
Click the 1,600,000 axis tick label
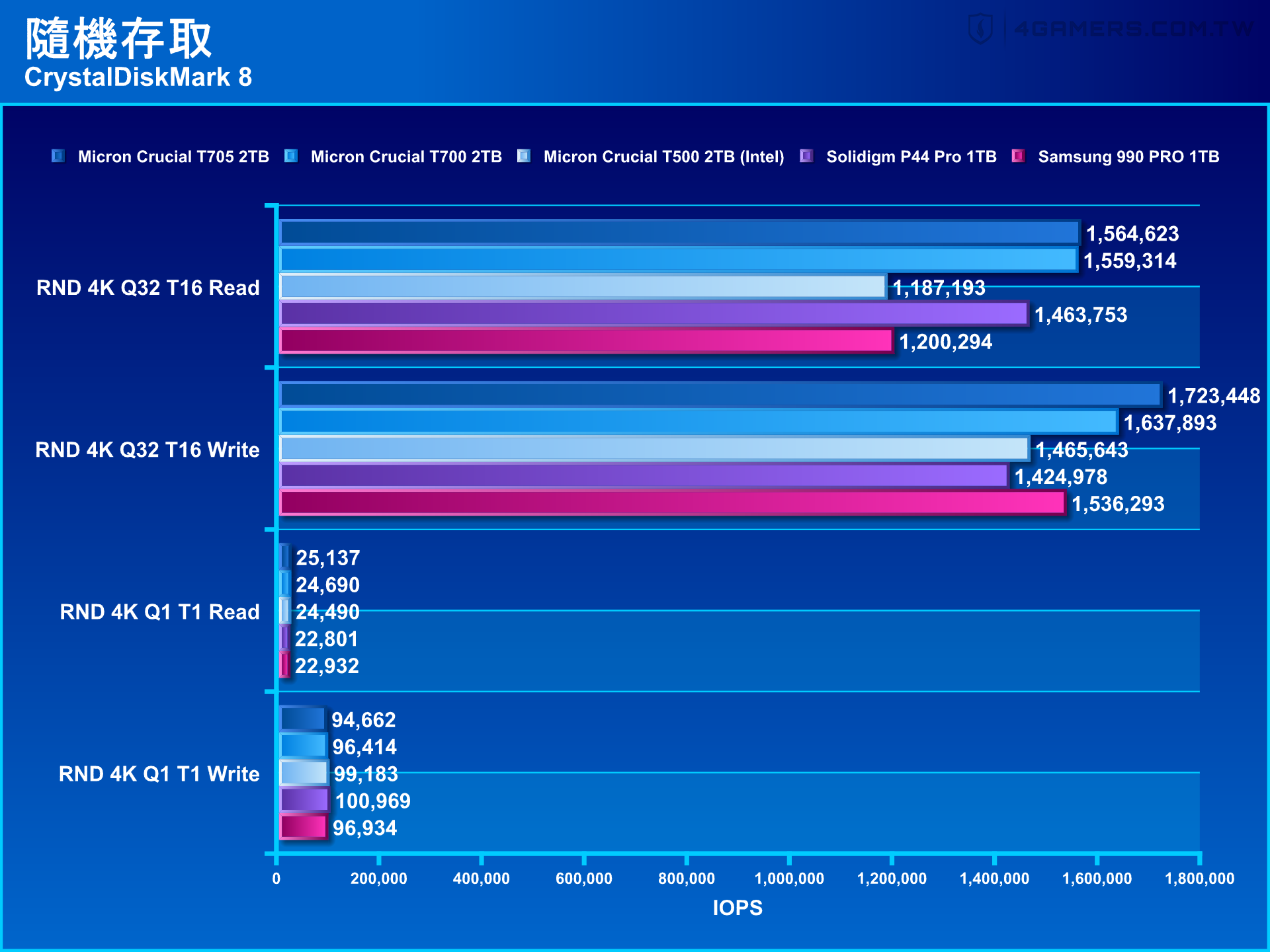click(x=1097, y=879)
